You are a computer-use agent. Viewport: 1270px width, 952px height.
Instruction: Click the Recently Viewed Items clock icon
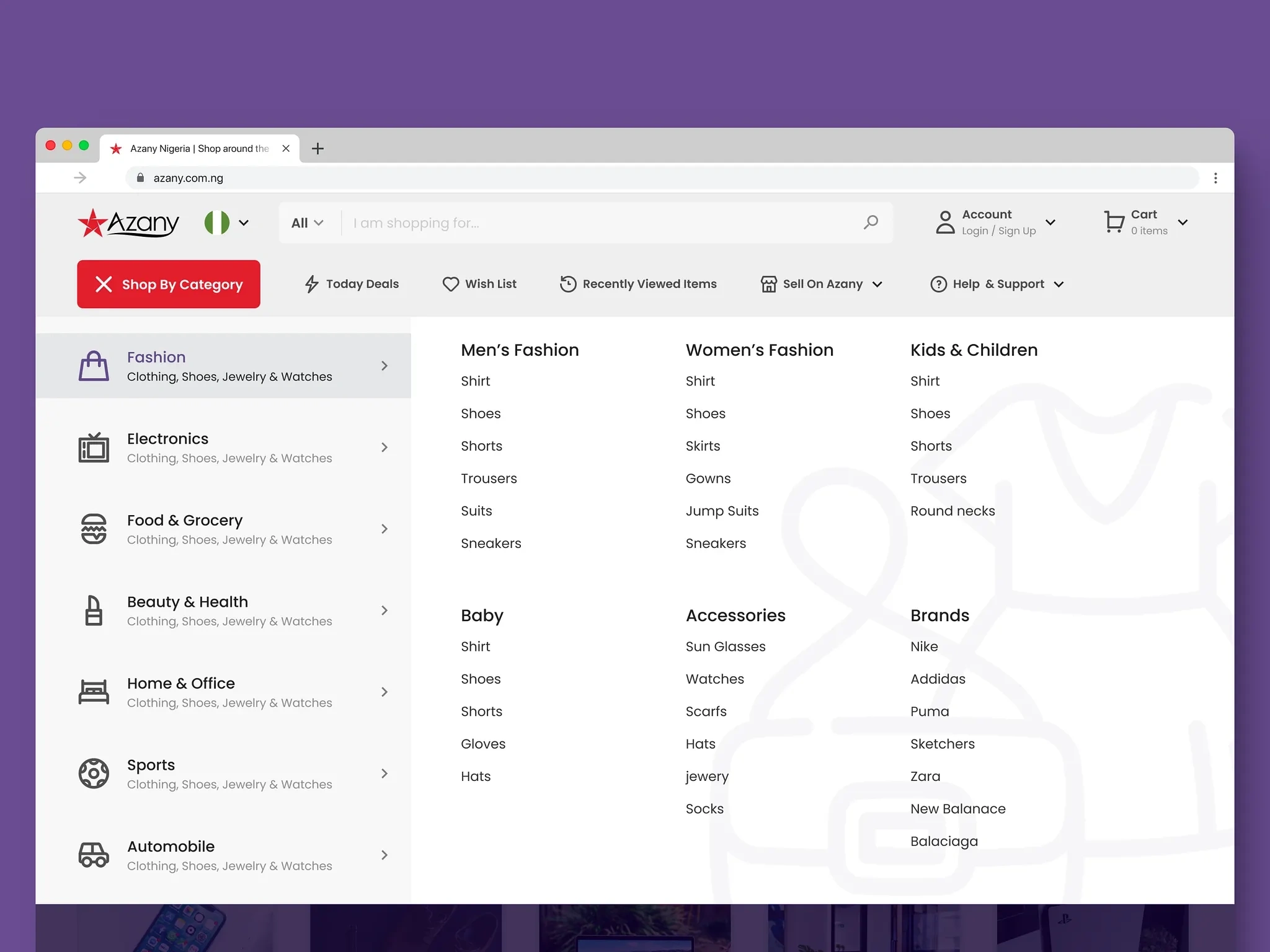(568, 284)
